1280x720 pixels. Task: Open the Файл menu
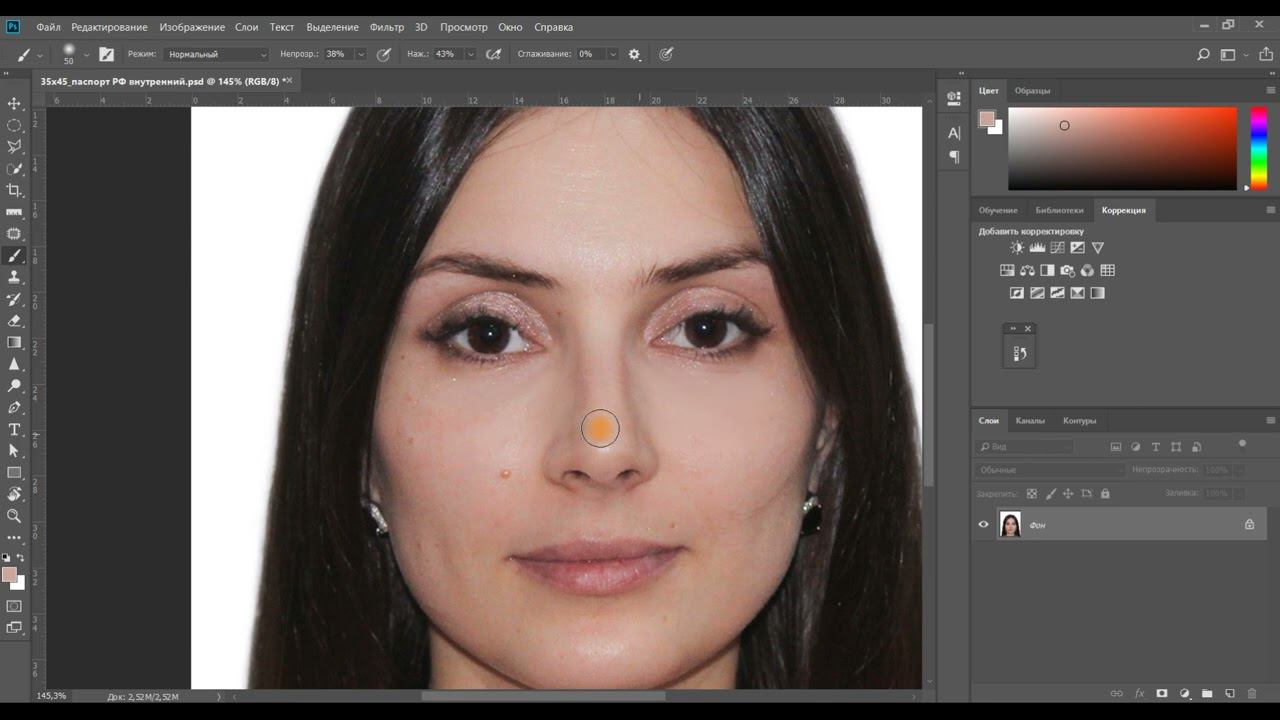click(x=48, y=27)
